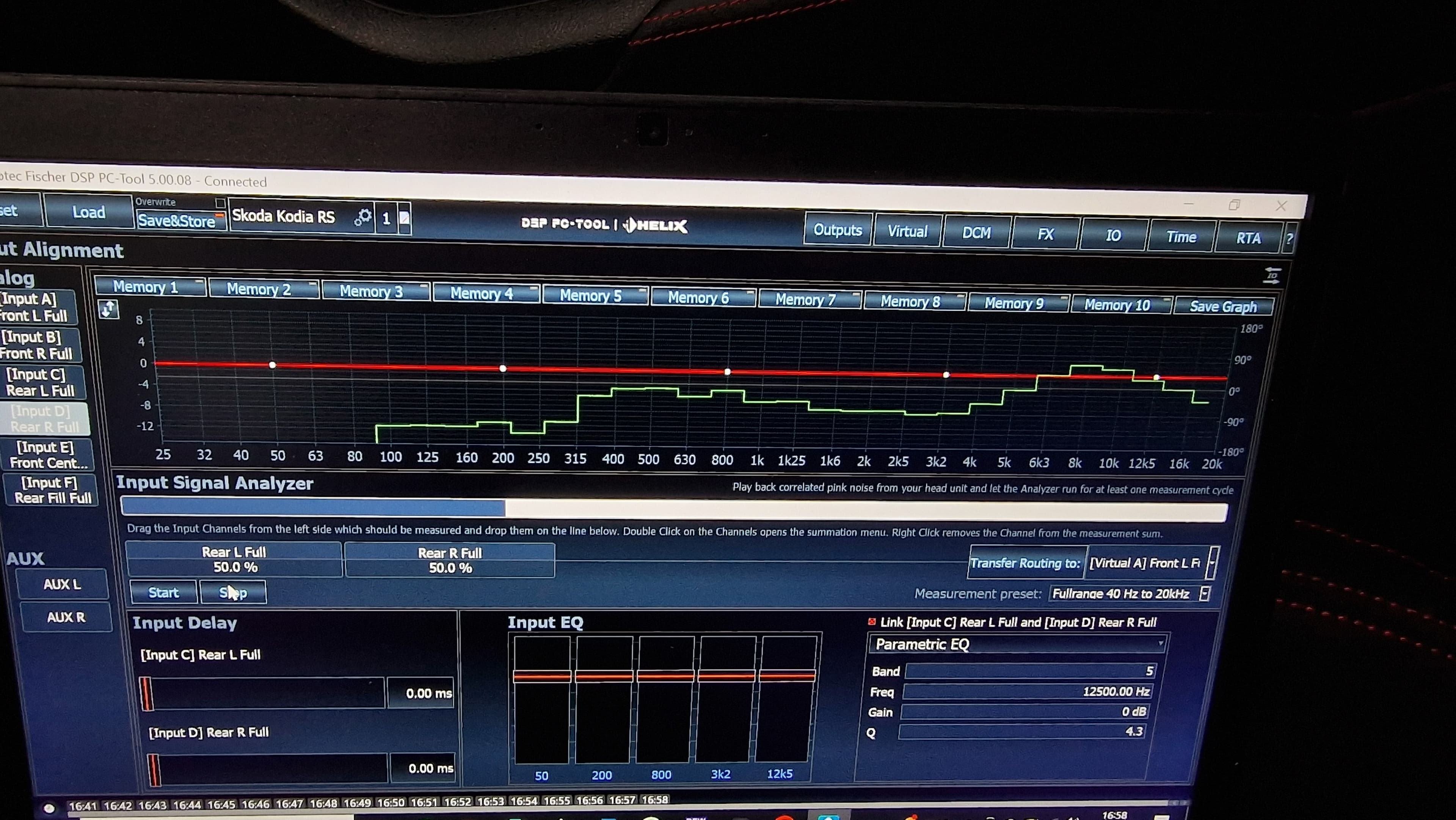Toggle graph up/down arrows icon left of chart

(108, 309)
